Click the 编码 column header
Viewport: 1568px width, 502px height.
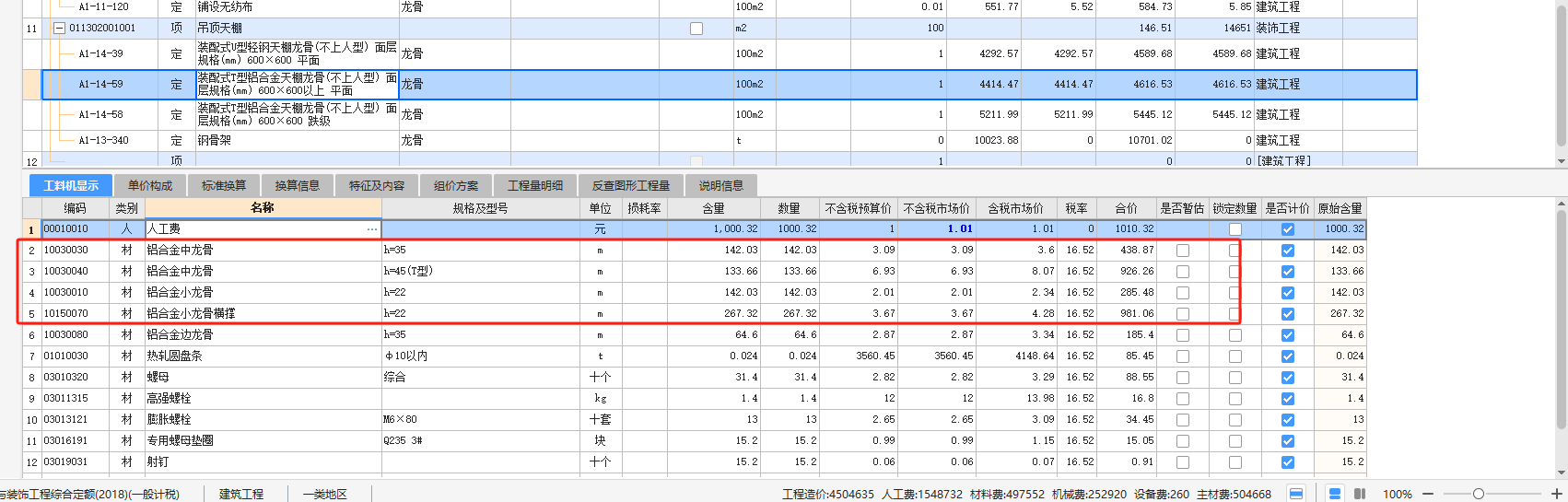76,208
